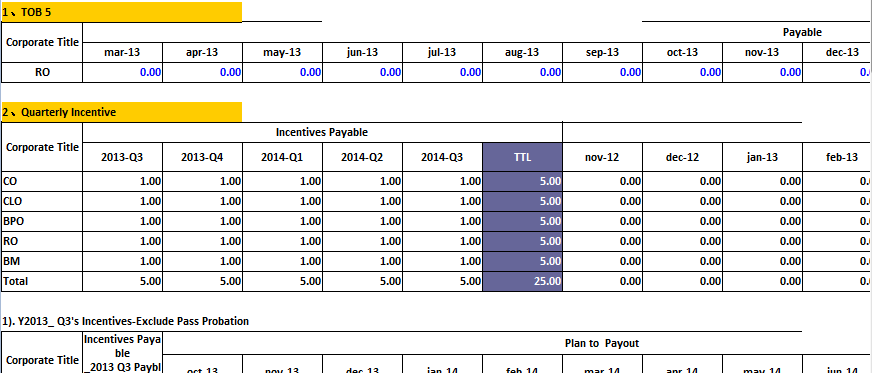Click the BM row 0.00 under jan-13

click(x=763, y=261)
